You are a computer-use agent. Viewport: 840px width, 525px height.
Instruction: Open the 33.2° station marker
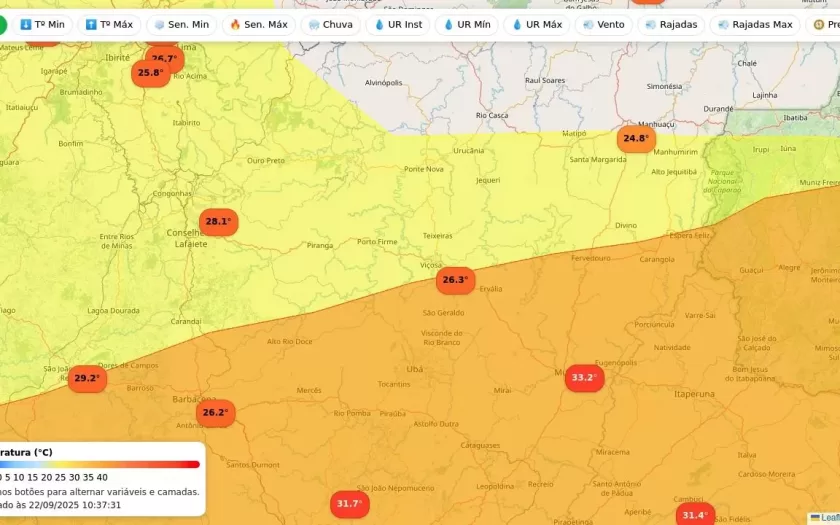tap(584, 378)
